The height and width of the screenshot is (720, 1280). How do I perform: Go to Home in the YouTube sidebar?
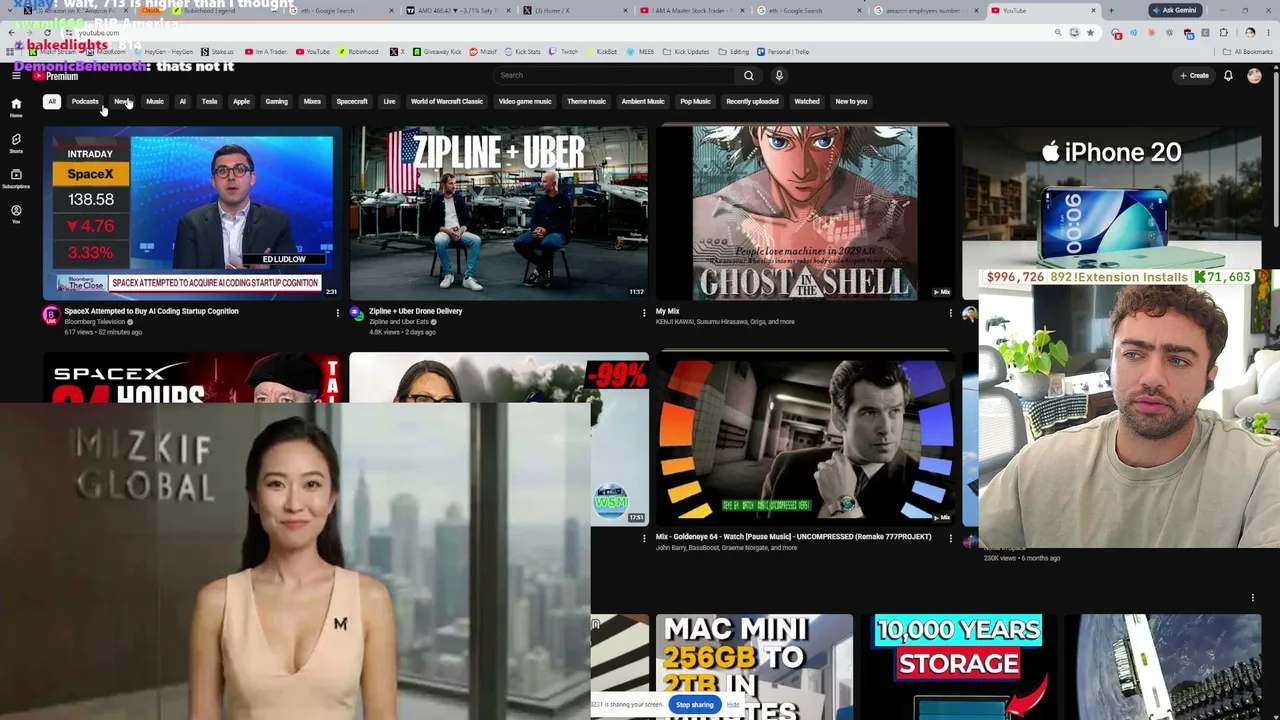(x=16, y=107)
